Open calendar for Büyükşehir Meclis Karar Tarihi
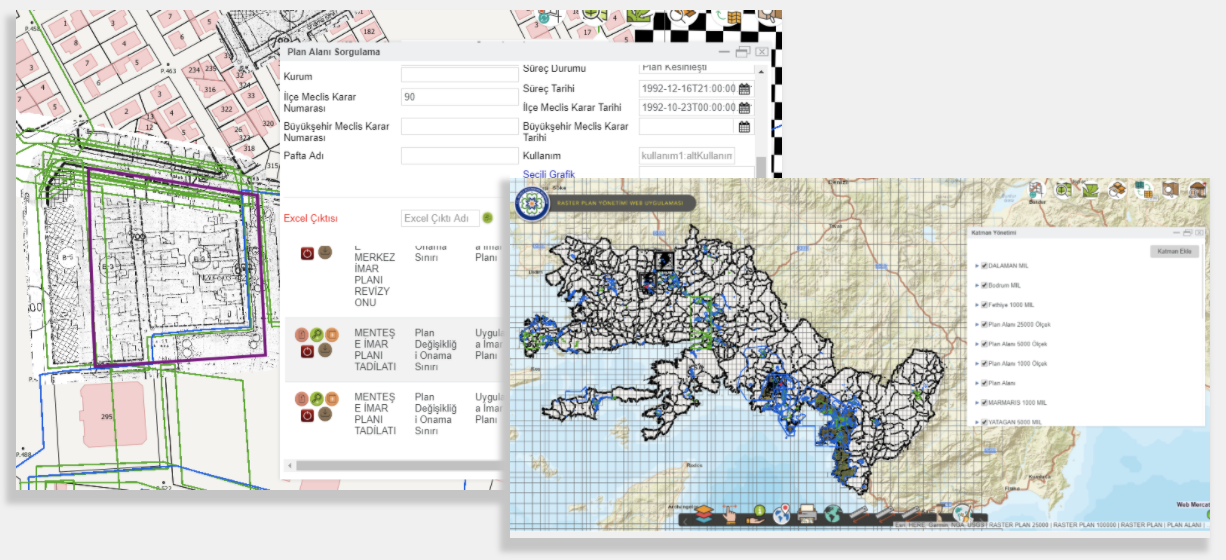1226x560 pixels. coord(744,127)
